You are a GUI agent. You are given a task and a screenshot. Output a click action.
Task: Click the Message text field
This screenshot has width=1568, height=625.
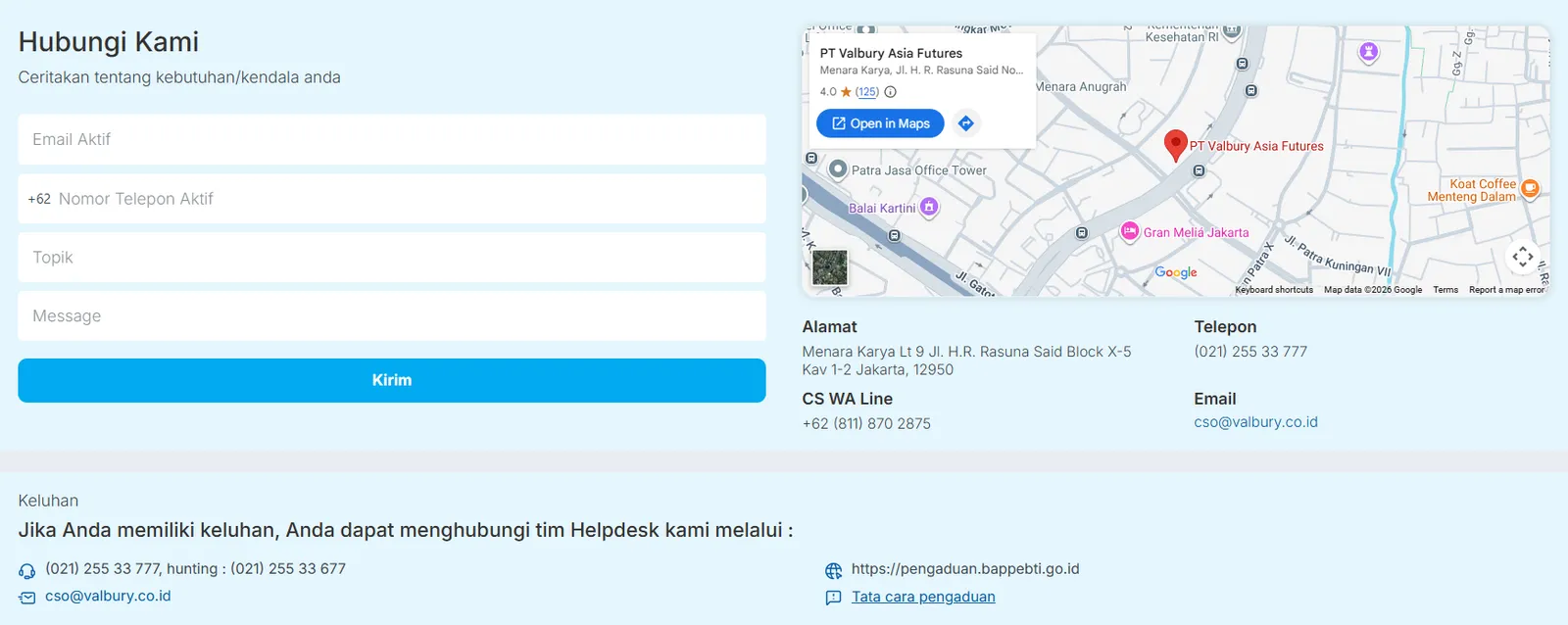point(392,315)
